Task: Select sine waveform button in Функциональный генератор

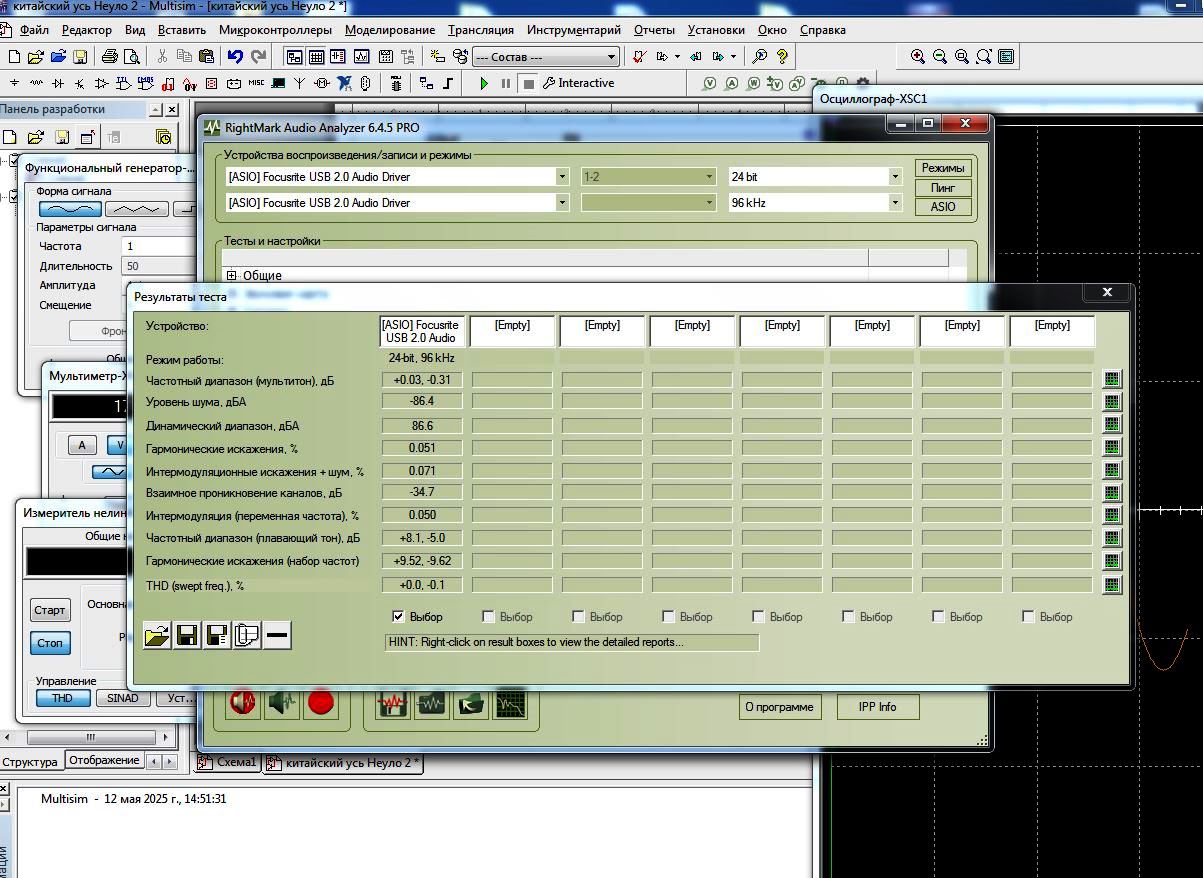Action: pyautogui.click(x=70, y=209)
